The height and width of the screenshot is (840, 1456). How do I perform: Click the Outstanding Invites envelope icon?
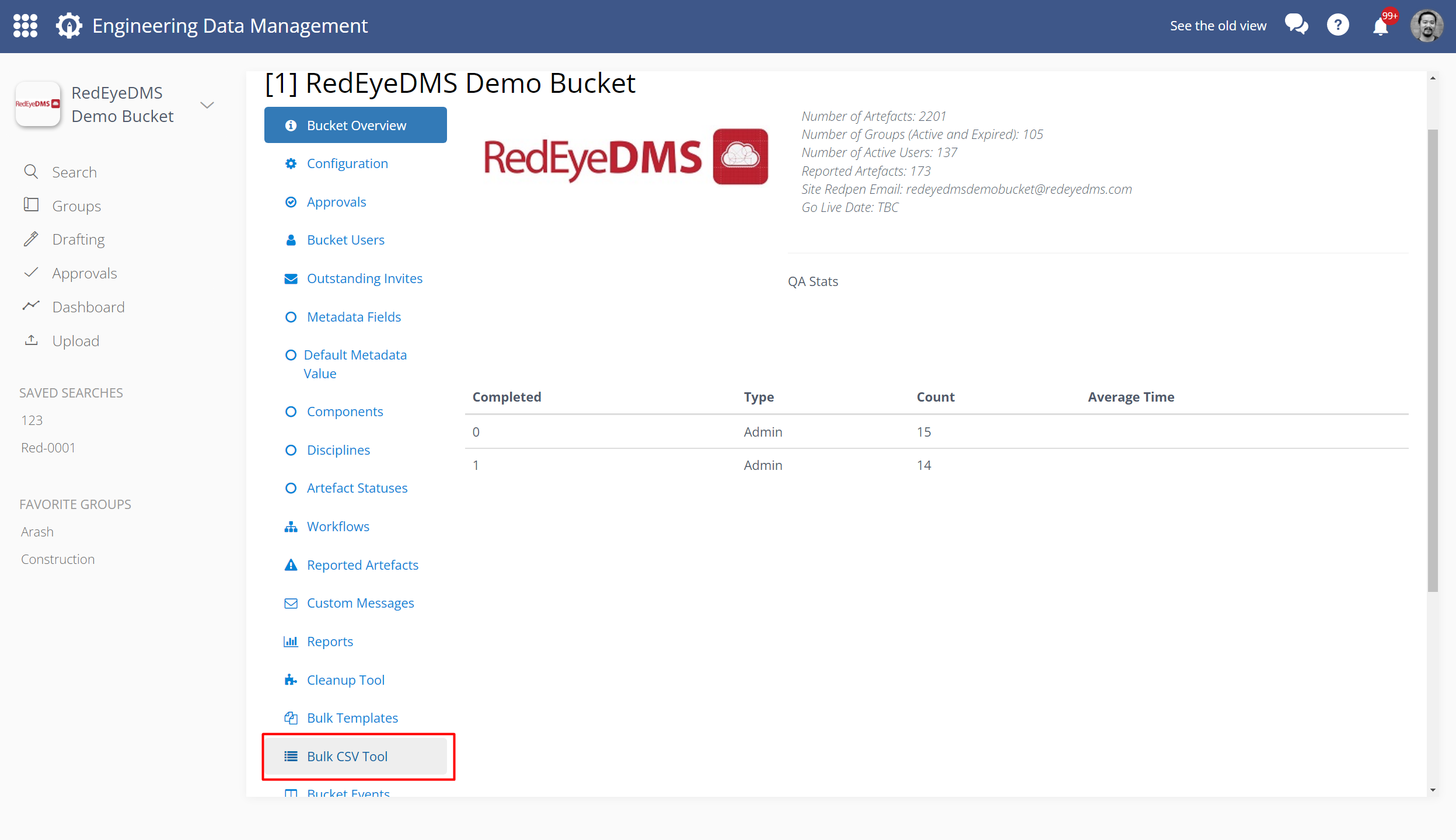click(x=291, y=278)
